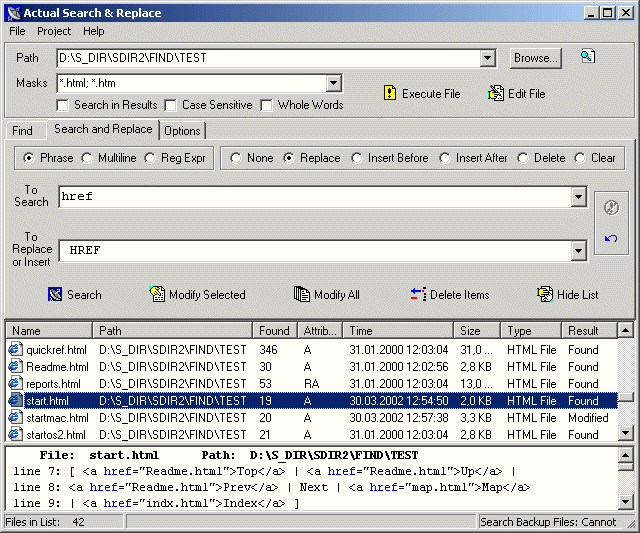Image resolution: width=640 pixels, height=533 pixels.
Task: Click file list scroll down arrow
Action: pos(626,433)
